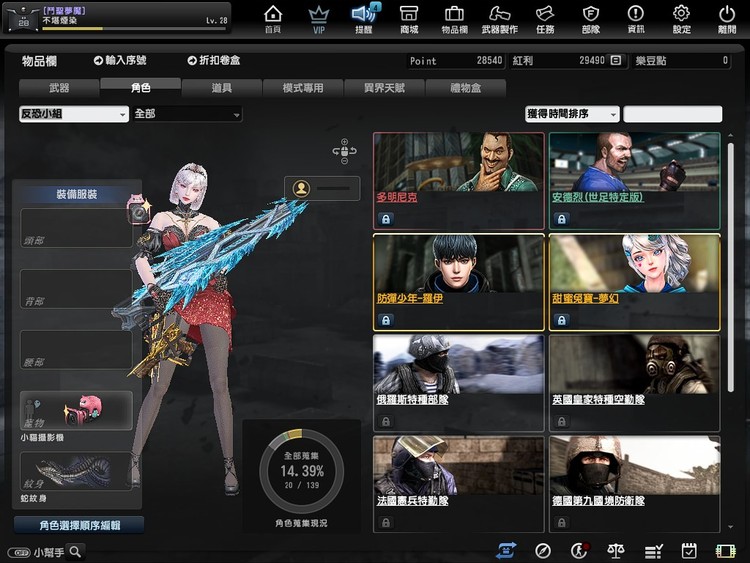Click the lock icon on the 多明尼克 card
The width and height of the screenshot is (750, 563).
[386, 219]
